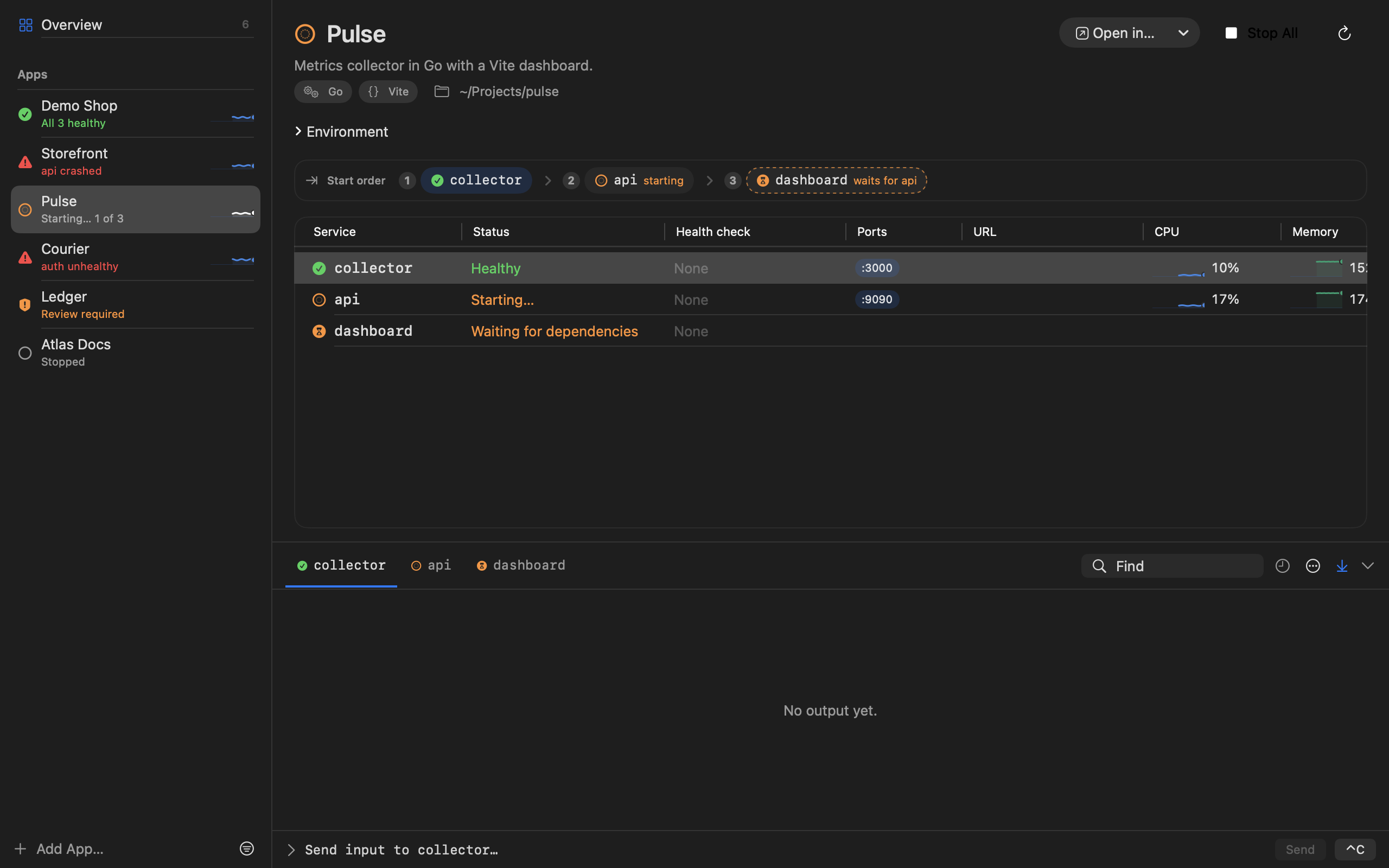The height and width of the screenshot is (868, 1389).
Task: Switch to dashboard log tab
Action: click(520, 565)
